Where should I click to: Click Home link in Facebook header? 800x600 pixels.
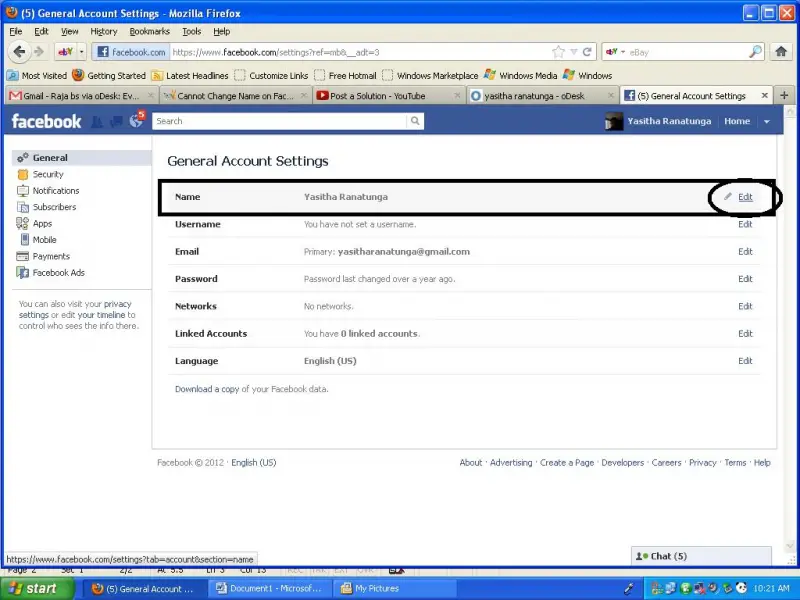click(x=737, y=121)
